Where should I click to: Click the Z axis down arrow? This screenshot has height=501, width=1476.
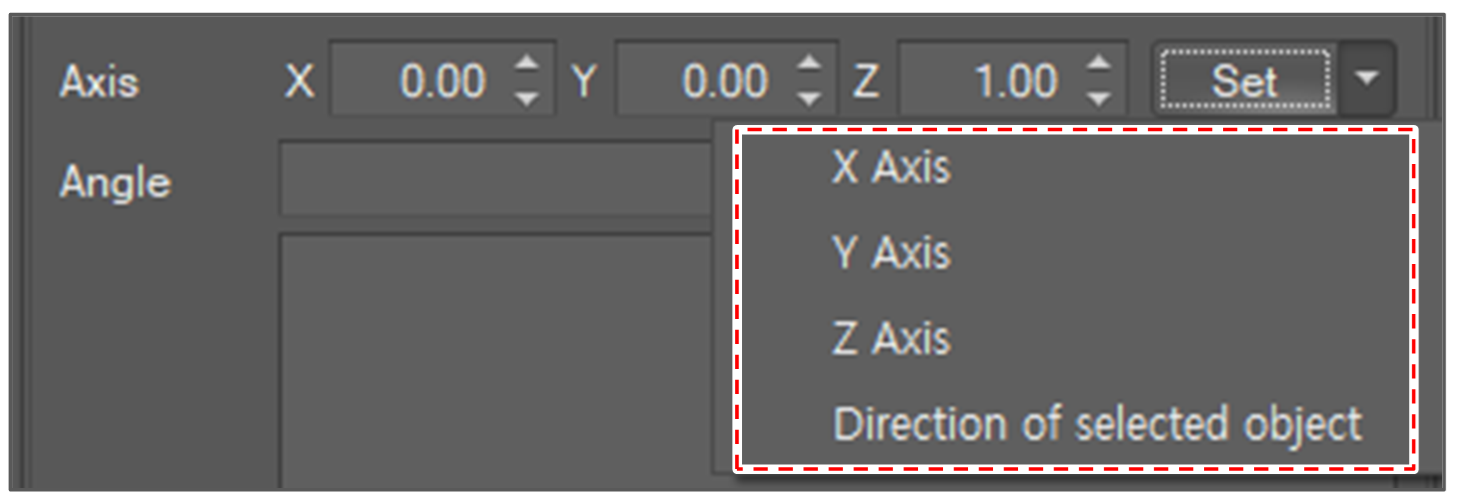pyautogui.click(x=1098, y=98)
